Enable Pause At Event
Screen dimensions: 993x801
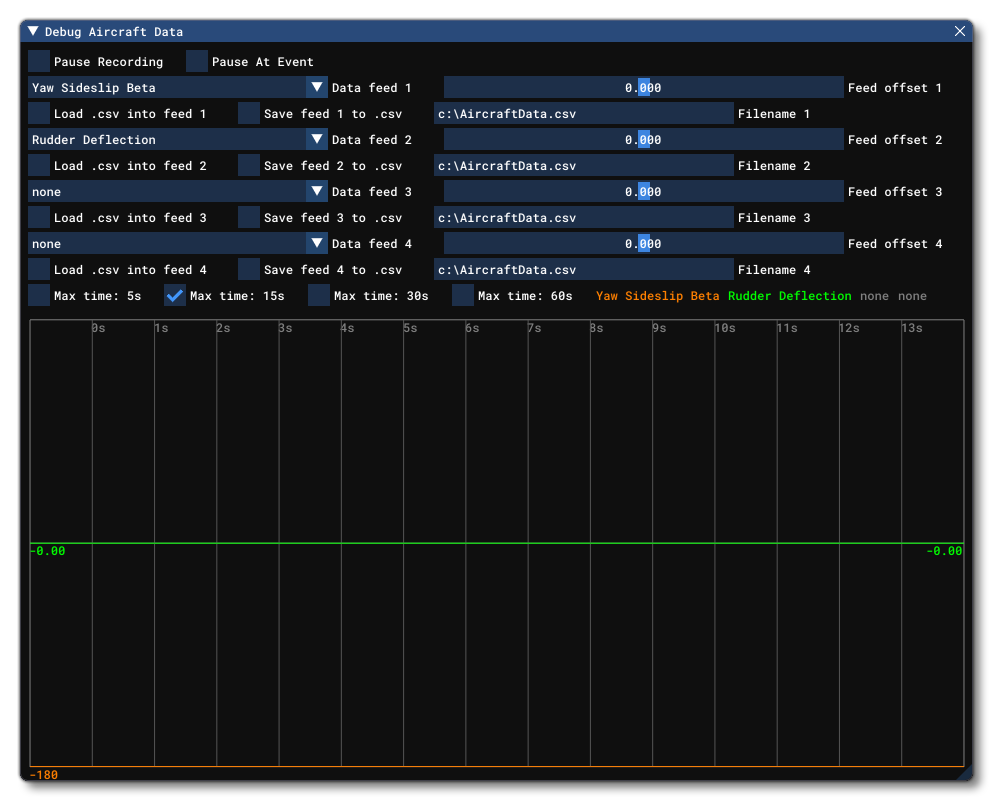(x=194, y=61)
